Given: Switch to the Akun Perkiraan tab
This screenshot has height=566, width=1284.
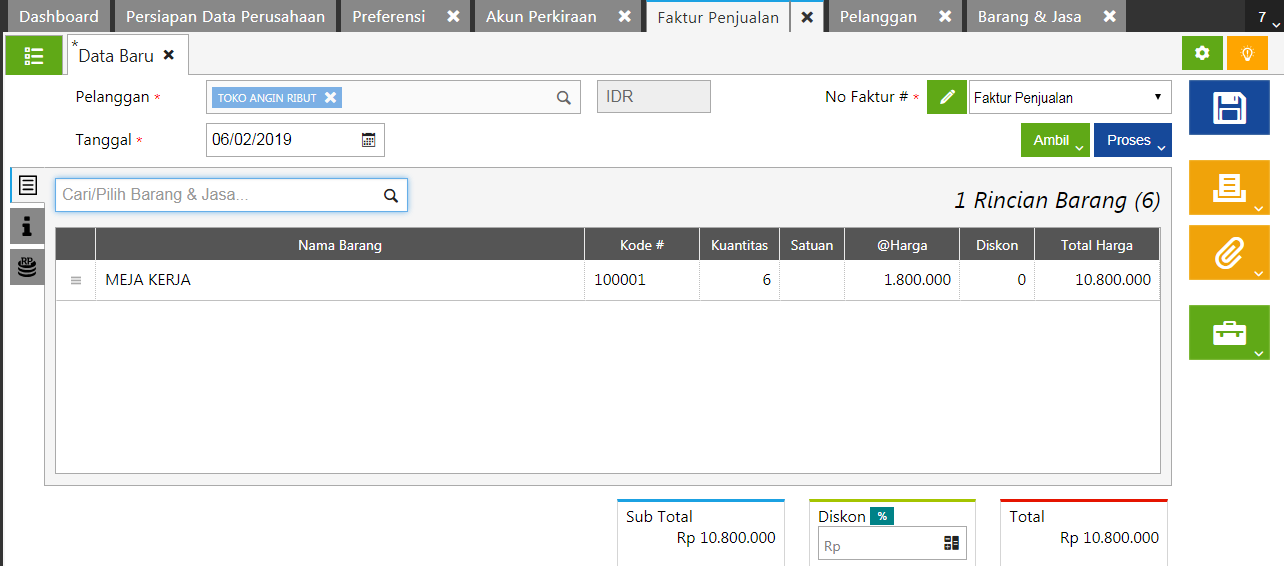Looking at the screenshot, I should tap(541, 17).
